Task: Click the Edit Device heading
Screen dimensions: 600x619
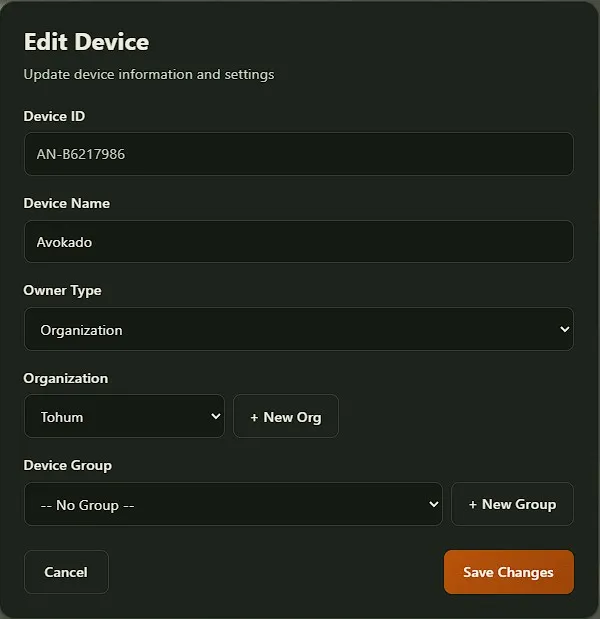Action: [86, 42]
